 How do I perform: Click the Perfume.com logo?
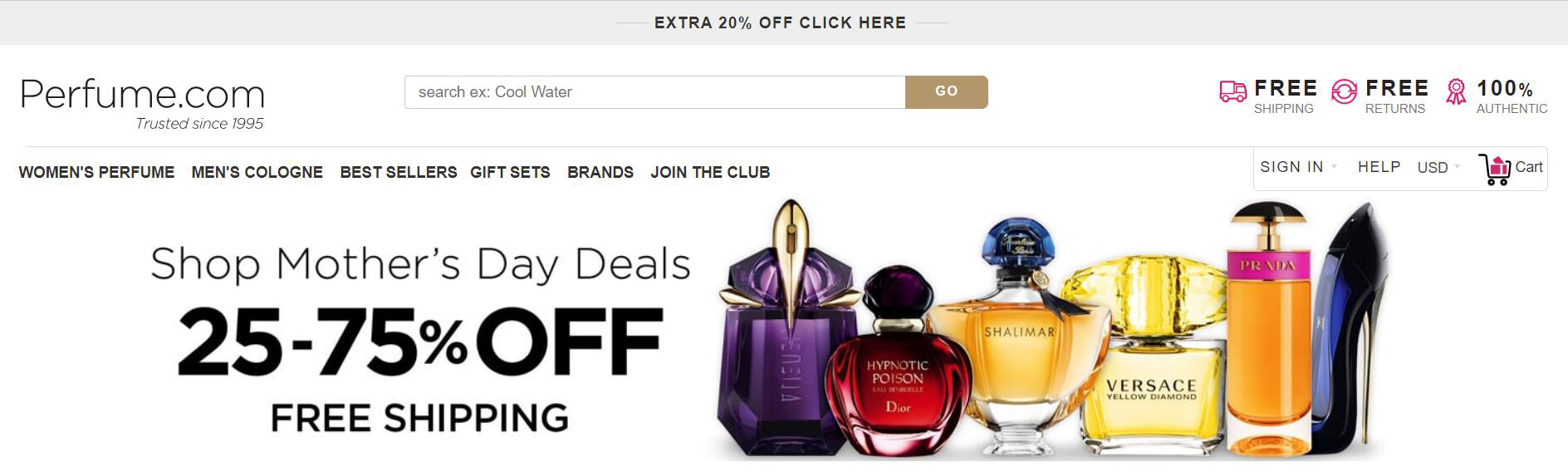[142, 102]
